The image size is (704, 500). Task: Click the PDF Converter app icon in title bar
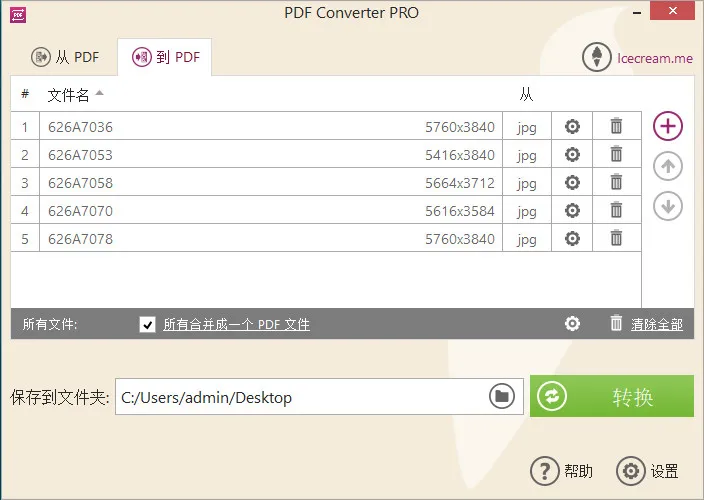[18, 15]
